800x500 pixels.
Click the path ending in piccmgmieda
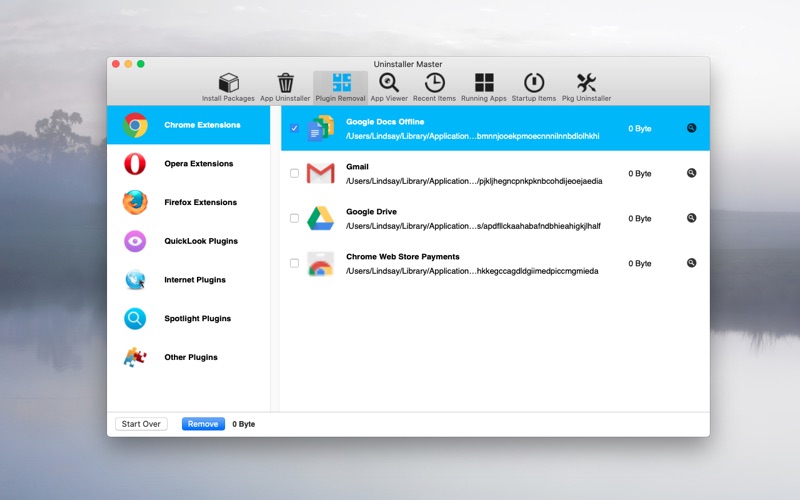tap(472, 271)
